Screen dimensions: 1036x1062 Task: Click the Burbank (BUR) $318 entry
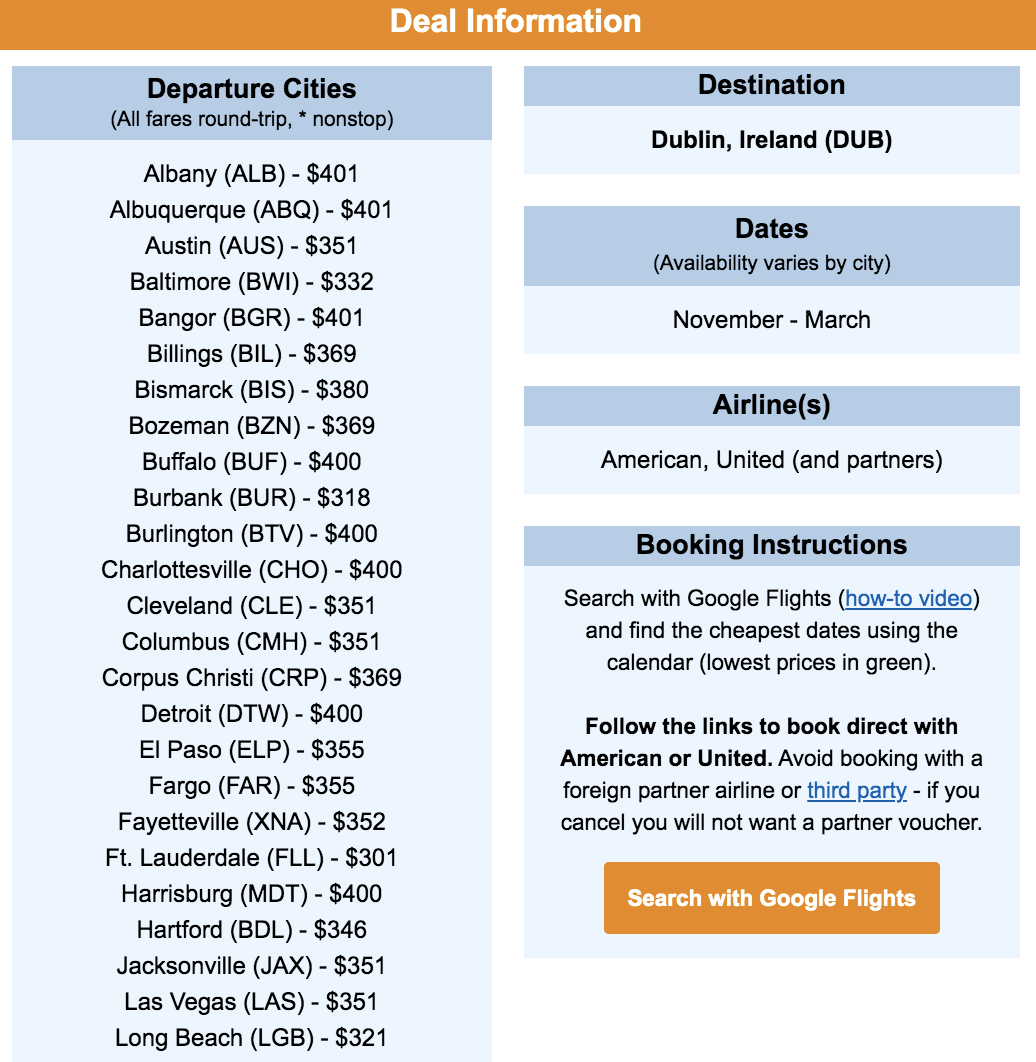[251, 498]
